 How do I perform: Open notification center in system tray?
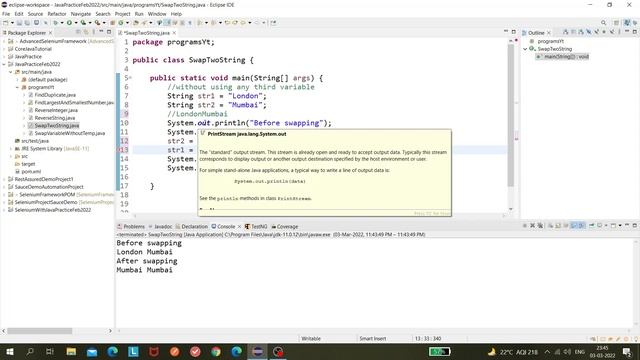627,351
